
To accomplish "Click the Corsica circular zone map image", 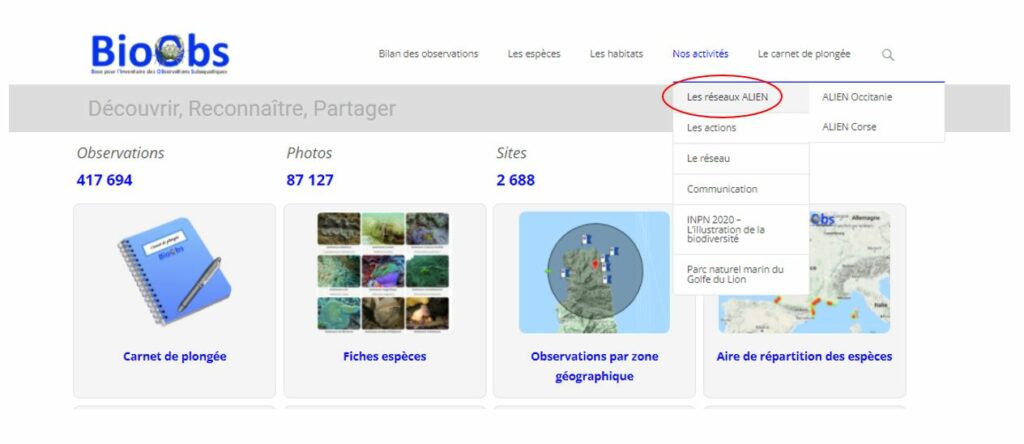I will point(594,272).
